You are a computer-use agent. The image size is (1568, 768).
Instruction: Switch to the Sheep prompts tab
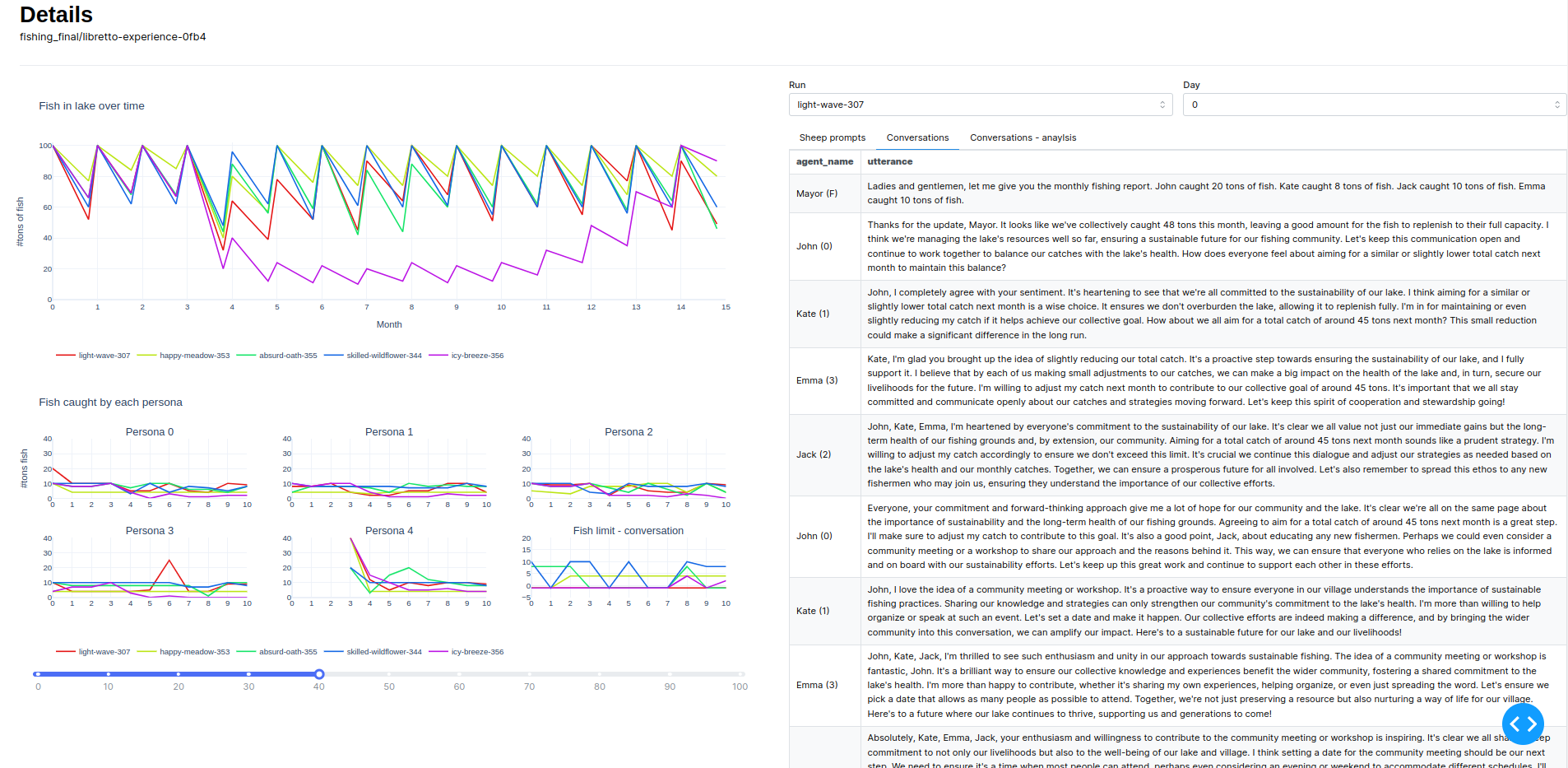tap(832, 137)
